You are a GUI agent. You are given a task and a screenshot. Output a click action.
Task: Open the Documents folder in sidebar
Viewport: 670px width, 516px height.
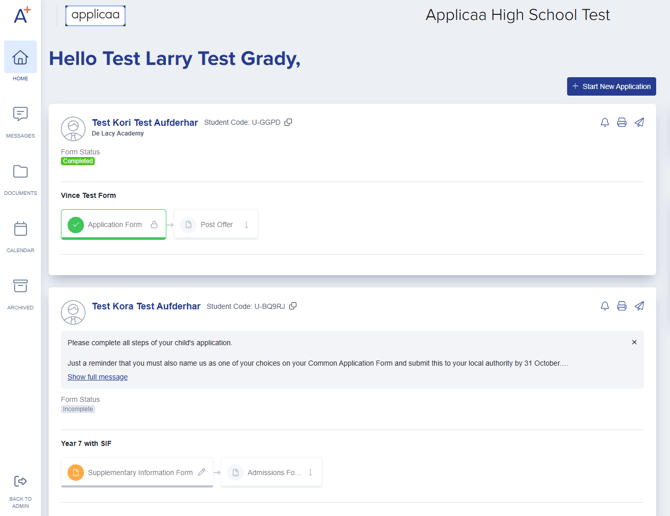click(x=20, y=177)
